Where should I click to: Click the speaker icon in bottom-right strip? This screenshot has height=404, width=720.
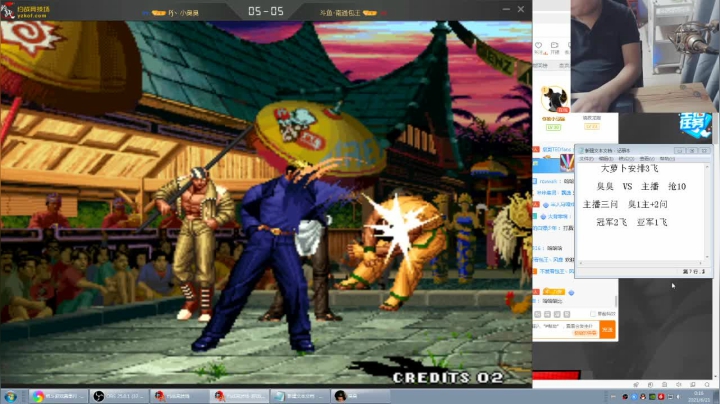tap(679, 384)
